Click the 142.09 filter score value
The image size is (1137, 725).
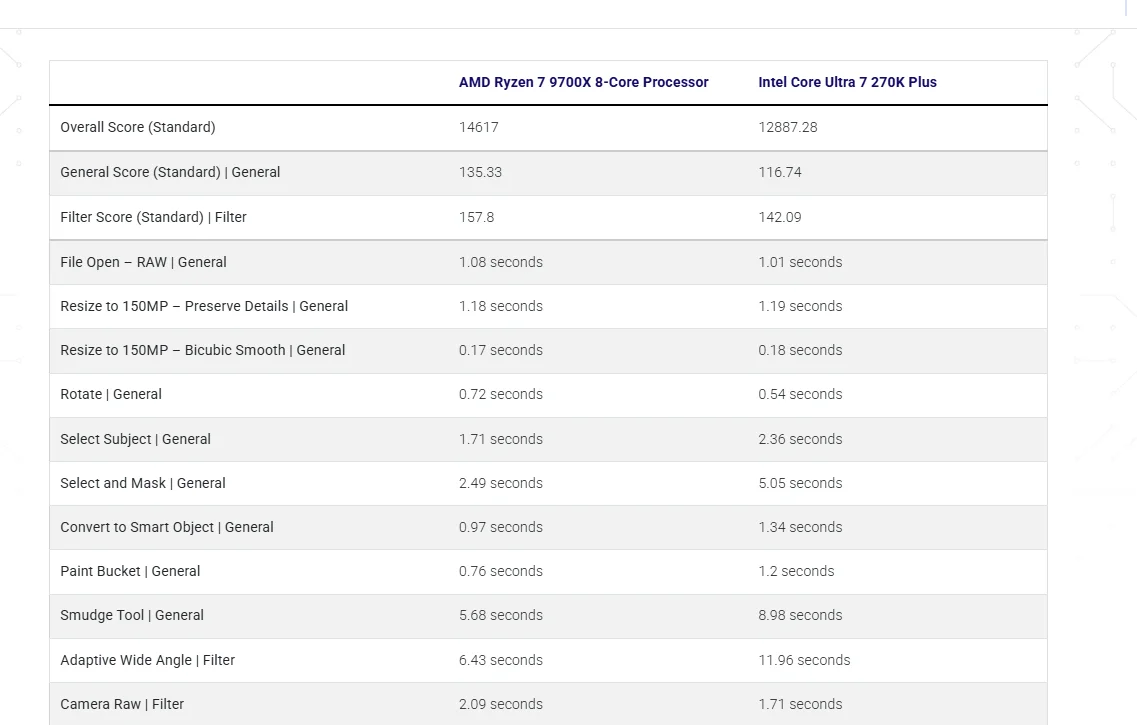780,217
